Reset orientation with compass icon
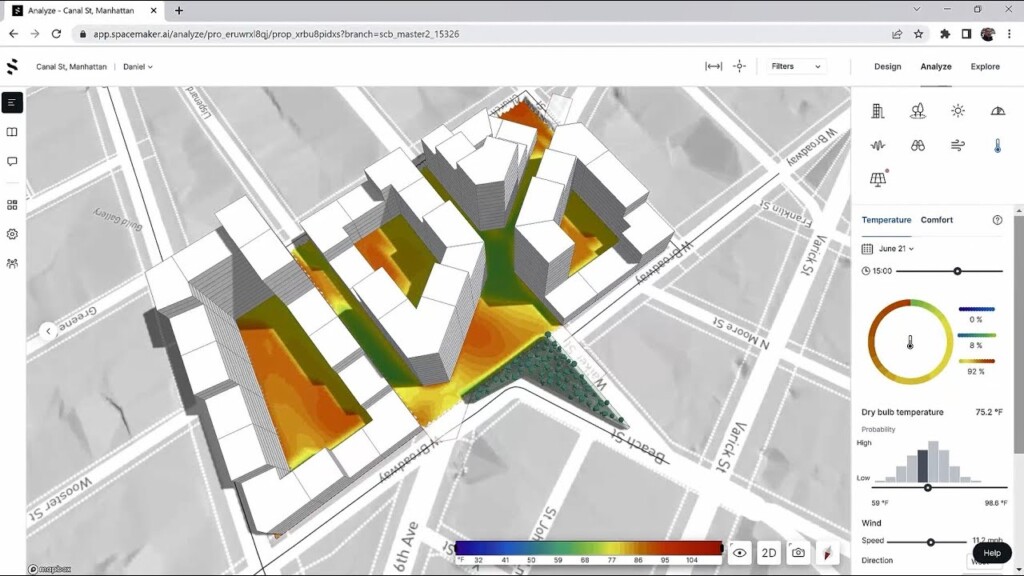Image resolution: width=1024 pixels, height=576 pixels. [827, 552]
